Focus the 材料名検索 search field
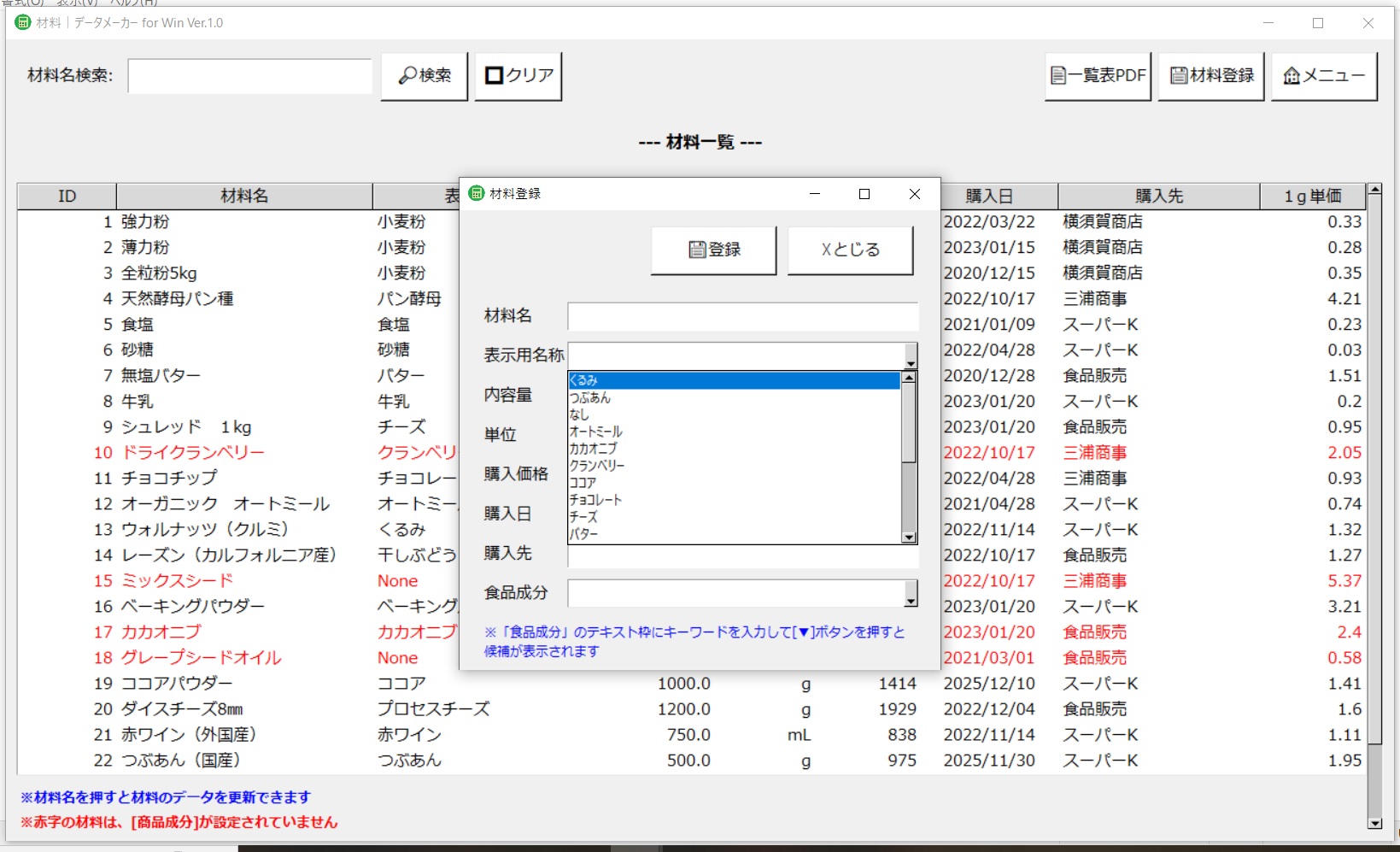 (250, 76)
